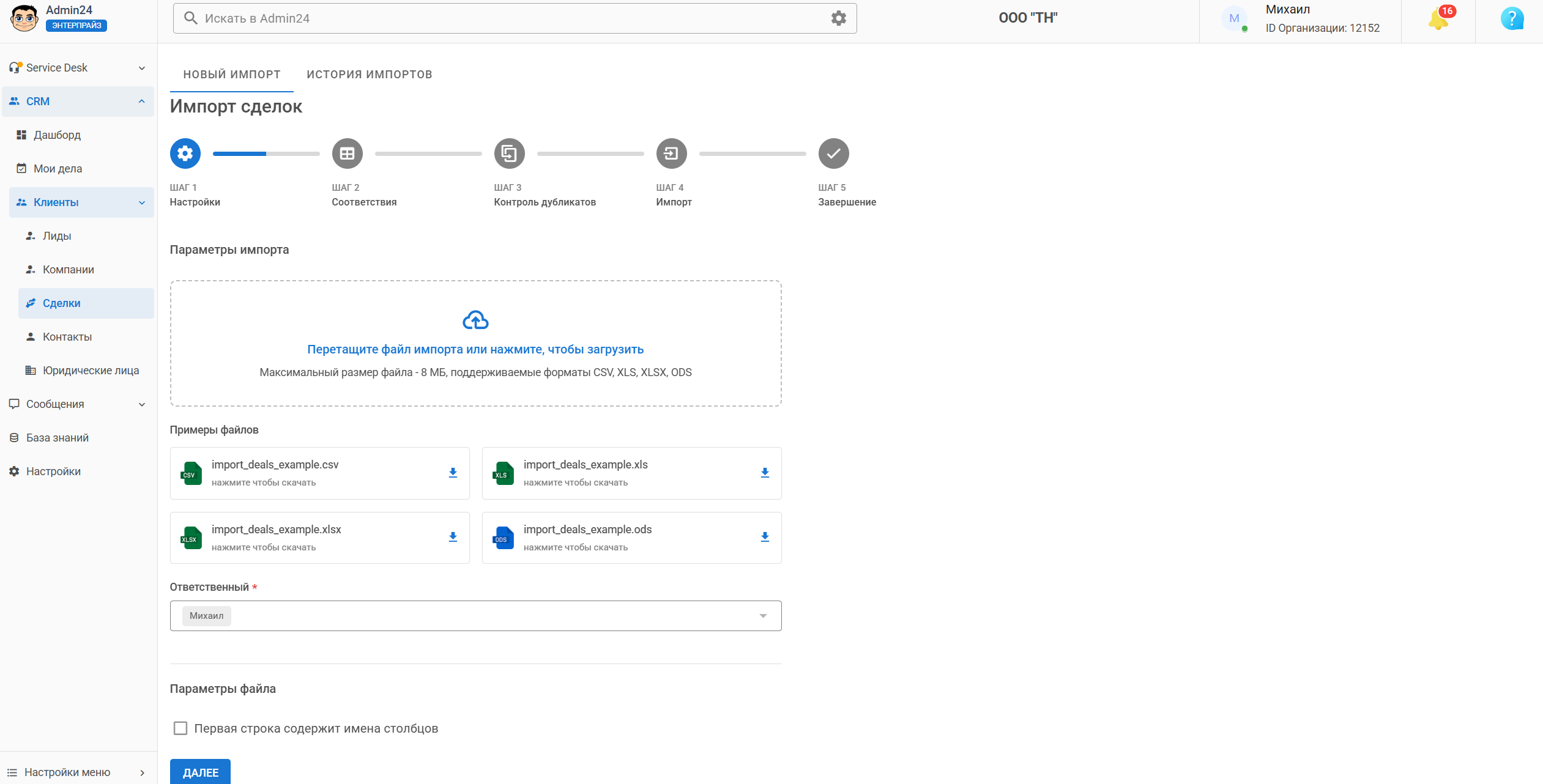
Task: Click the Далее button
Action: coord(200,772)
